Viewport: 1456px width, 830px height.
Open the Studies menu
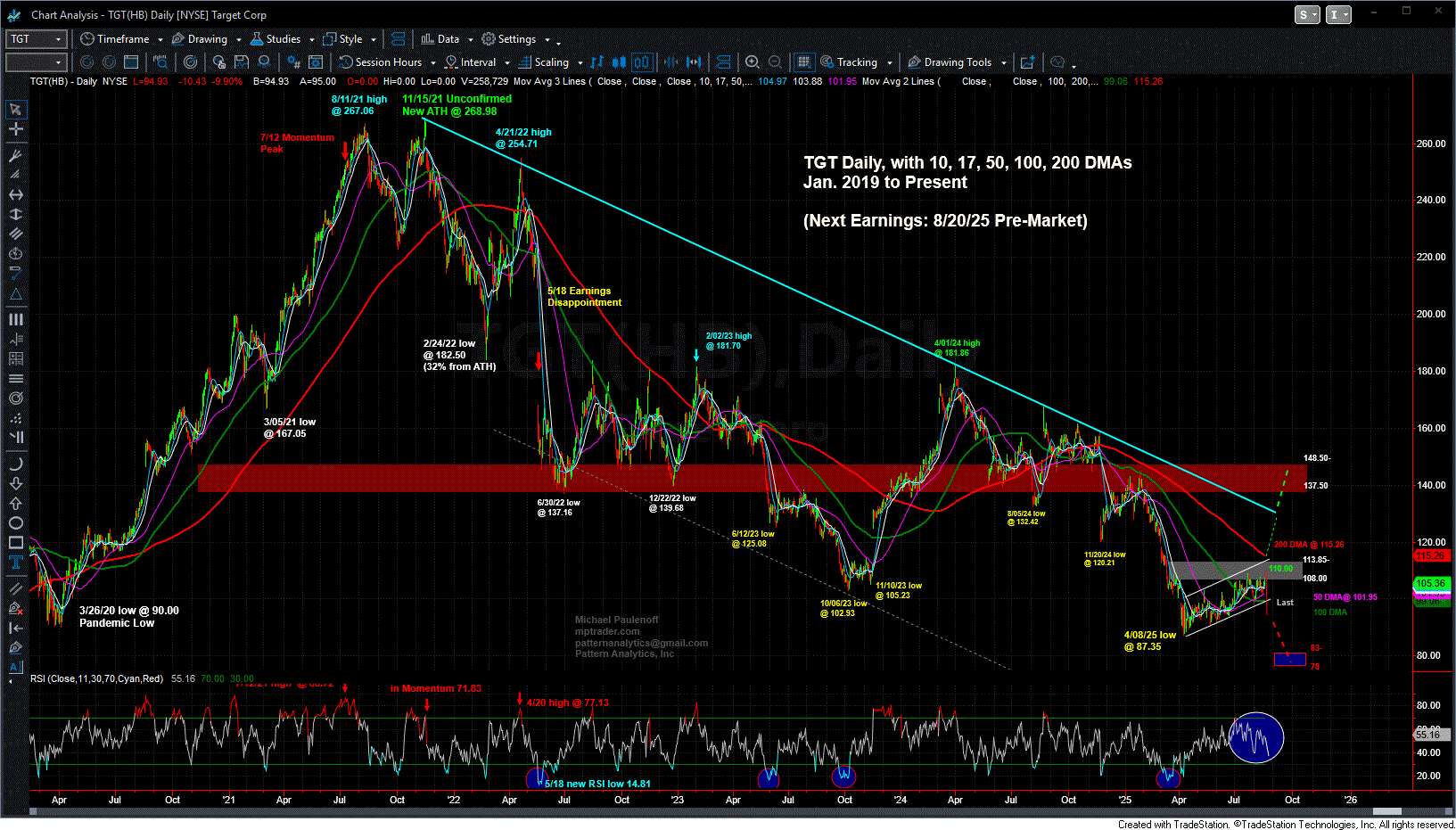pos(276,39)
